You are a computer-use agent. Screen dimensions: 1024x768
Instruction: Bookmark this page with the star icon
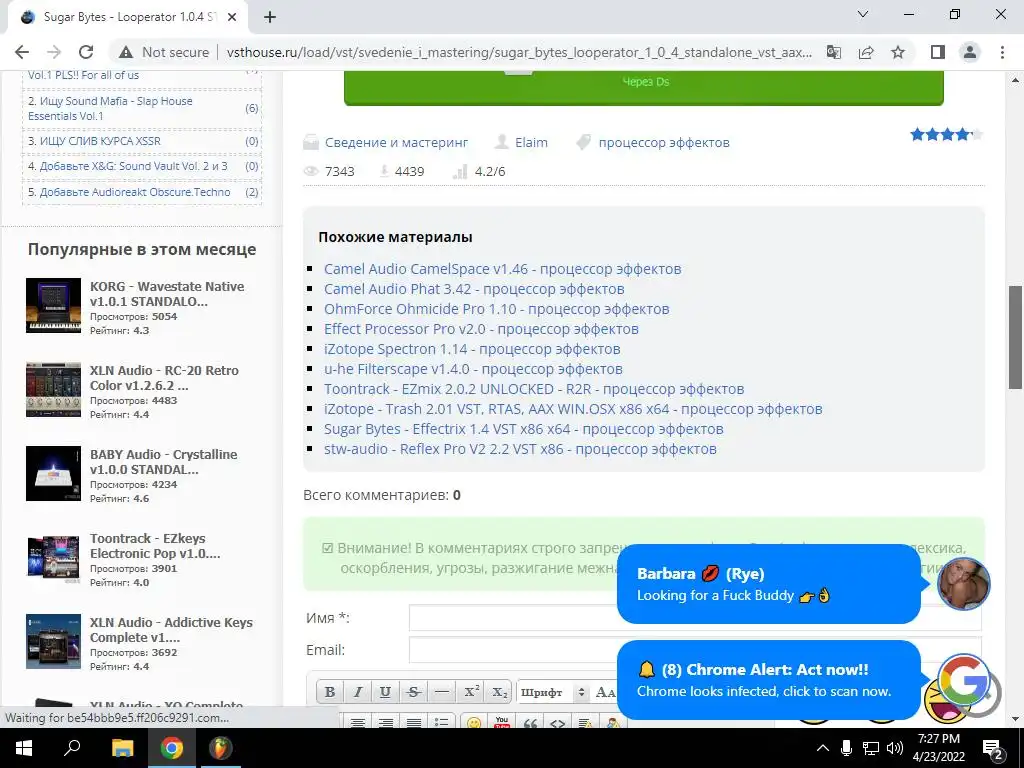tap(898, 52)
